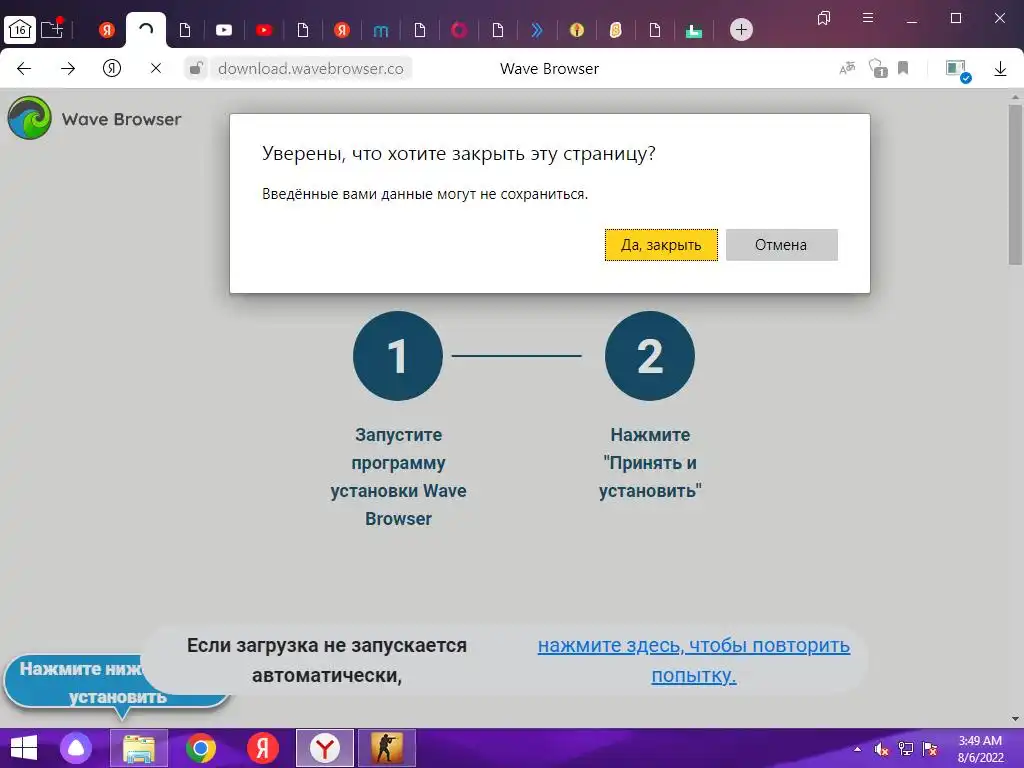Open the red Yandex icon in taskbar
Viewport: 1024px width, 768px height.
pos(263,748)
